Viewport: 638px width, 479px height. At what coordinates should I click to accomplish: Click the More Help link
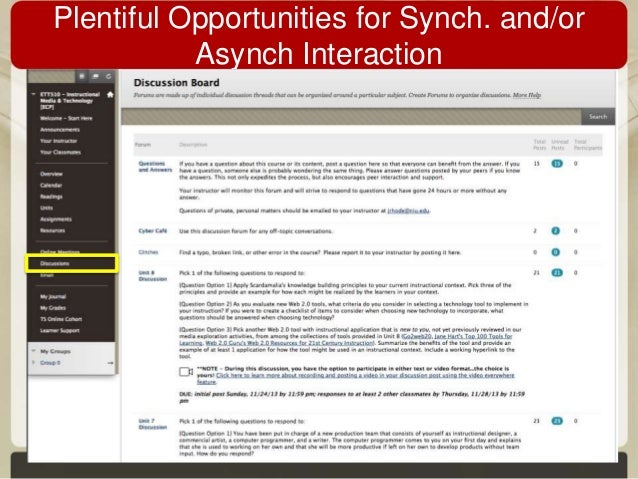(527, 95)
